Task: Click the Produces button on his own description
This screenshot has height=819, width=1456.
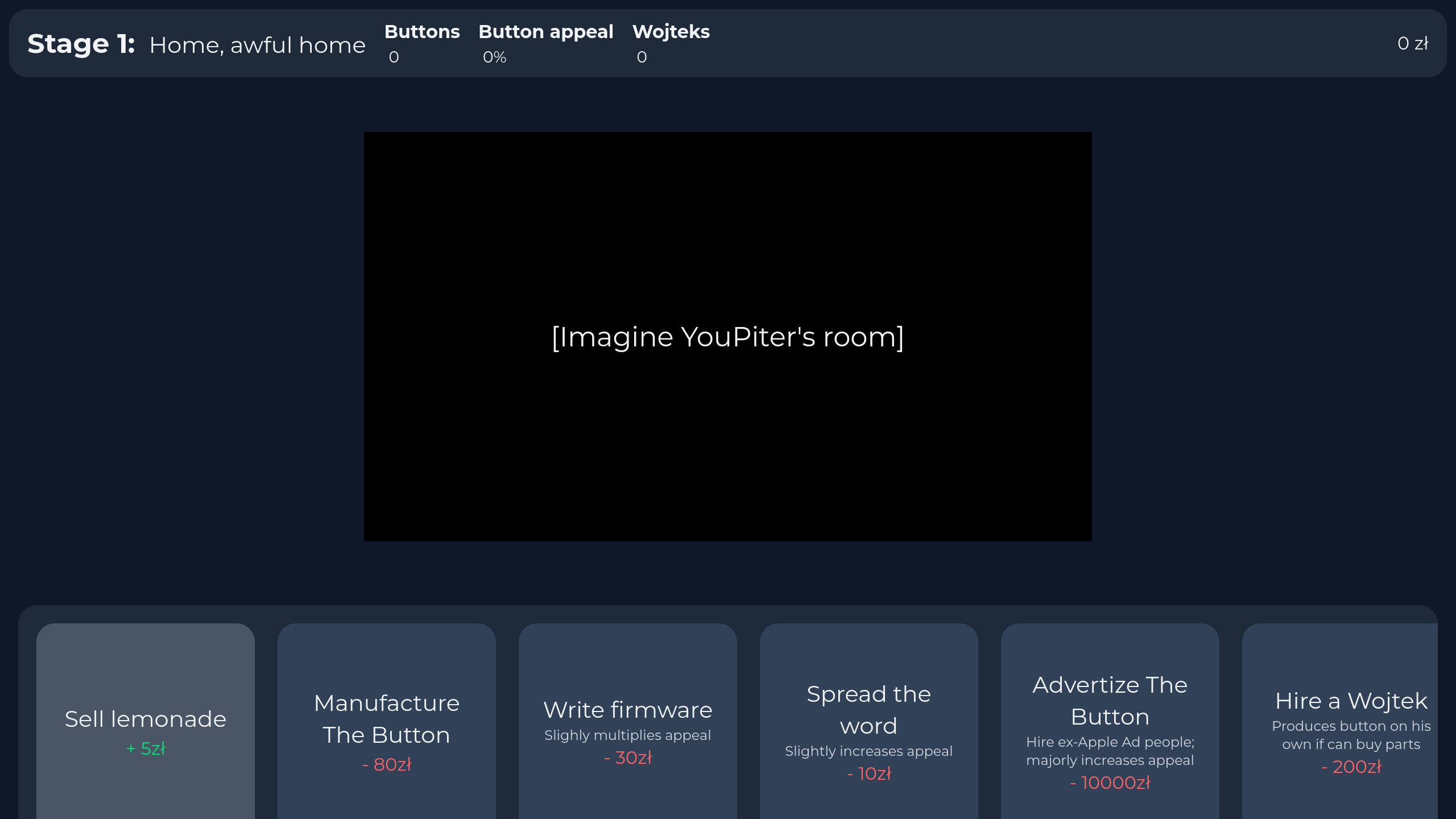Action: pos(1351,735)
